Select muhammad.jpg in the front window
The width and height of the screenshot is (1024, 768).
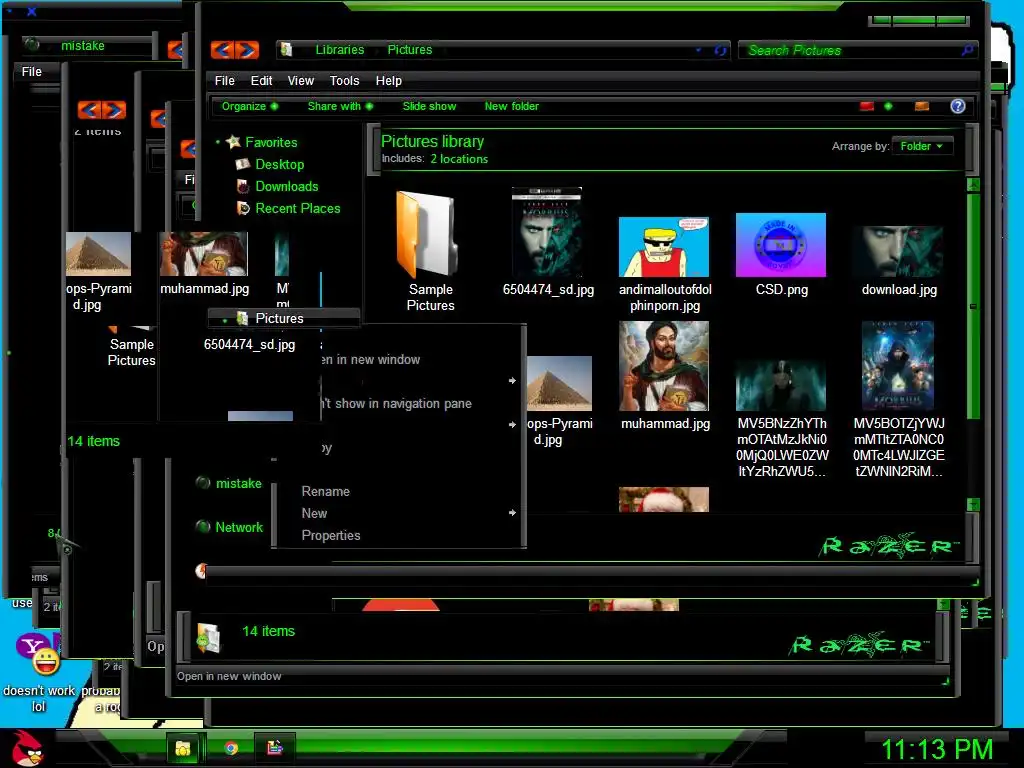tap(664, 366)
